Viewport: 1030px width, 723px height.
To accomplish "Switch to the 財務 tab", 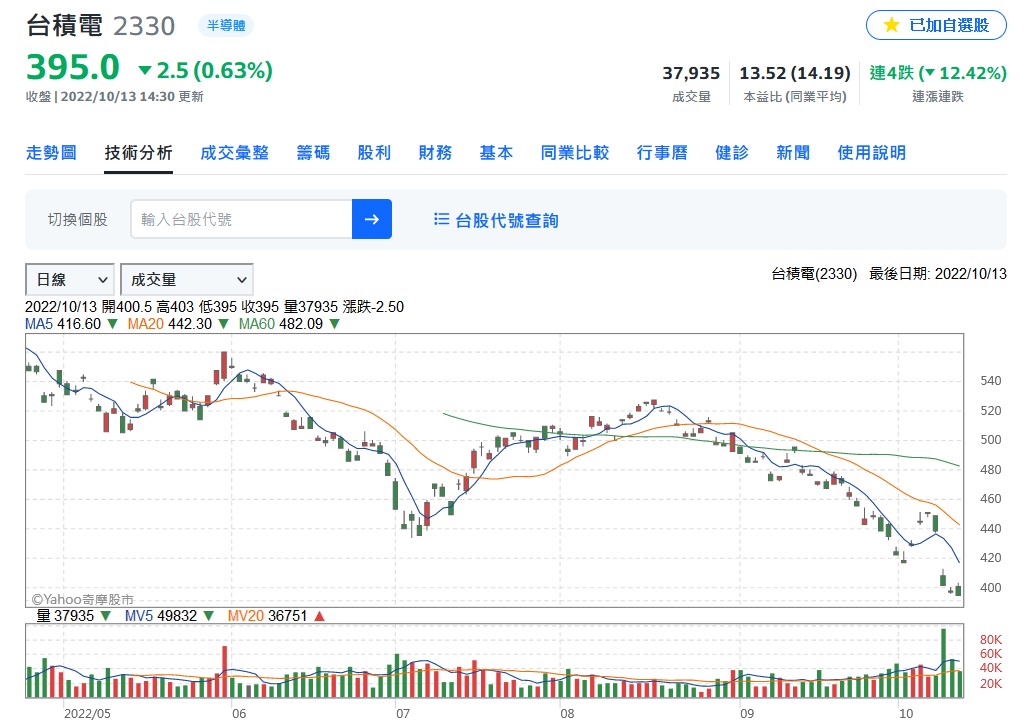I will (x=436, y=153).
